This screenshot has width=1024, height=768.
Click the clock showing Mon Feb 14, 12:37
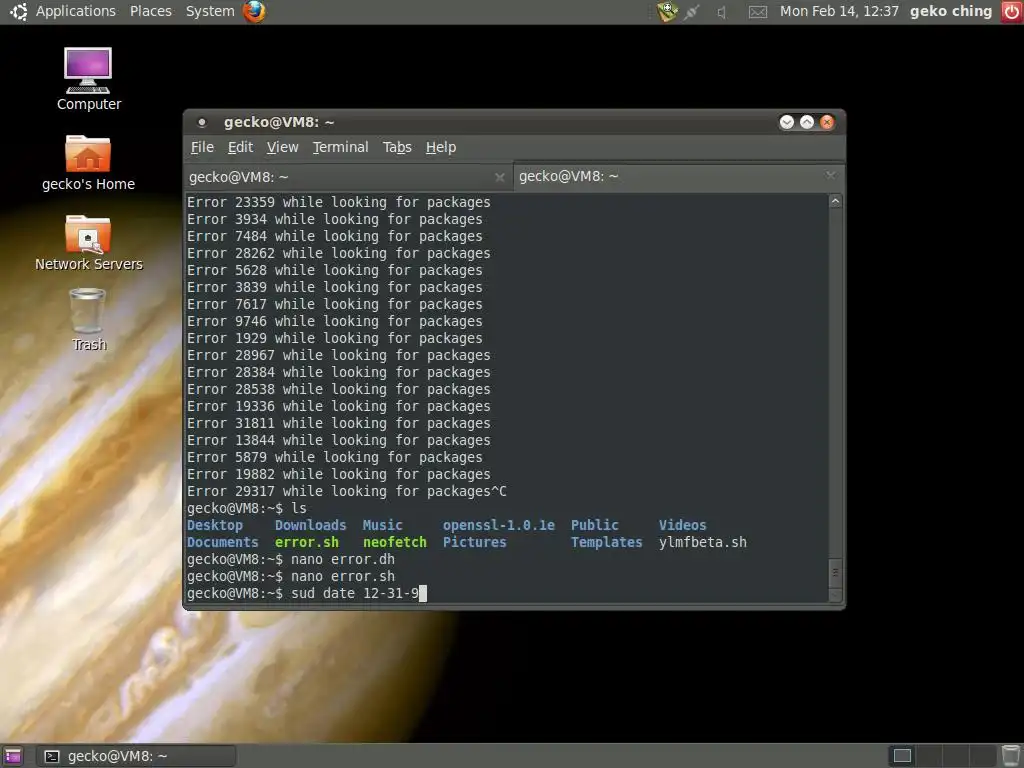[839, 11]
